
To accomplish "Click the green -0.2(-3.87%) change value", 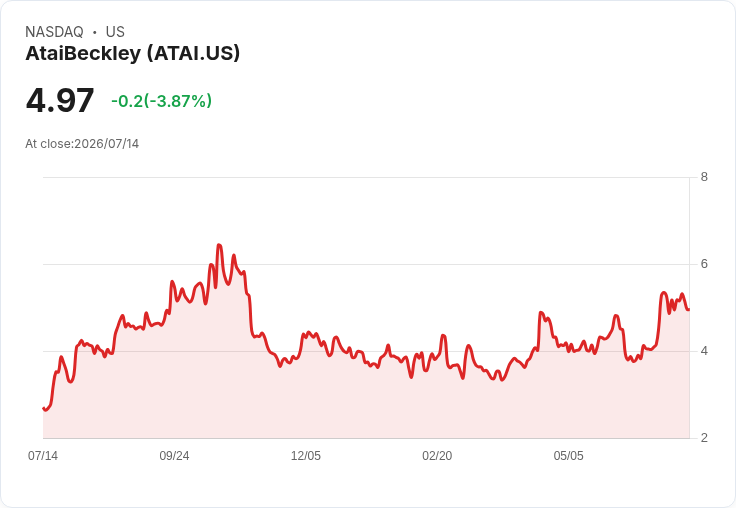I will (161, 101).
